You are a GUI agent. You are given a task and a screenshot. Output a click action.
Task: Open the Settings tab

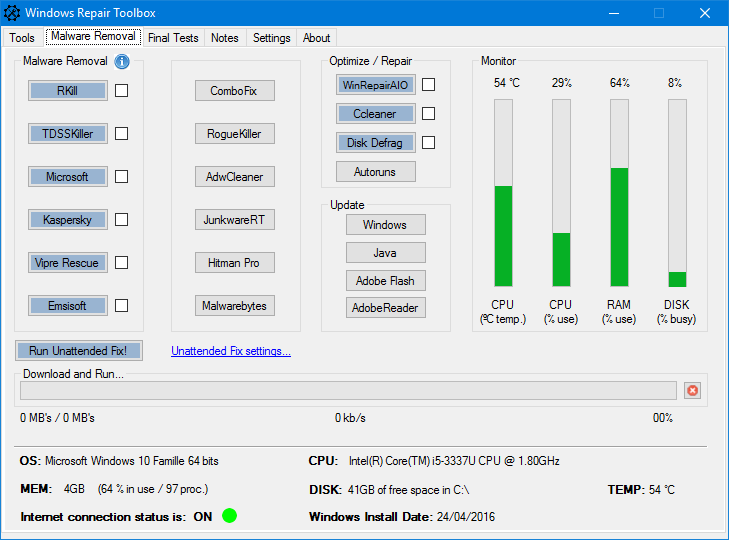pyautogui.click(x=272, y=38)
